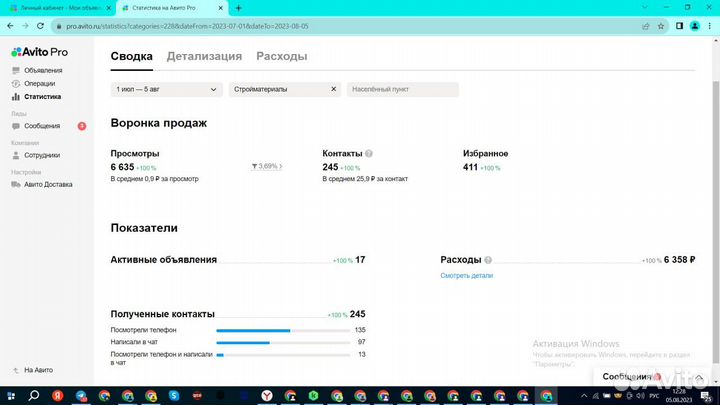Go to На Авито link in sidebar
The height and width of the screenshot is (405, 720).
[38, 370]
